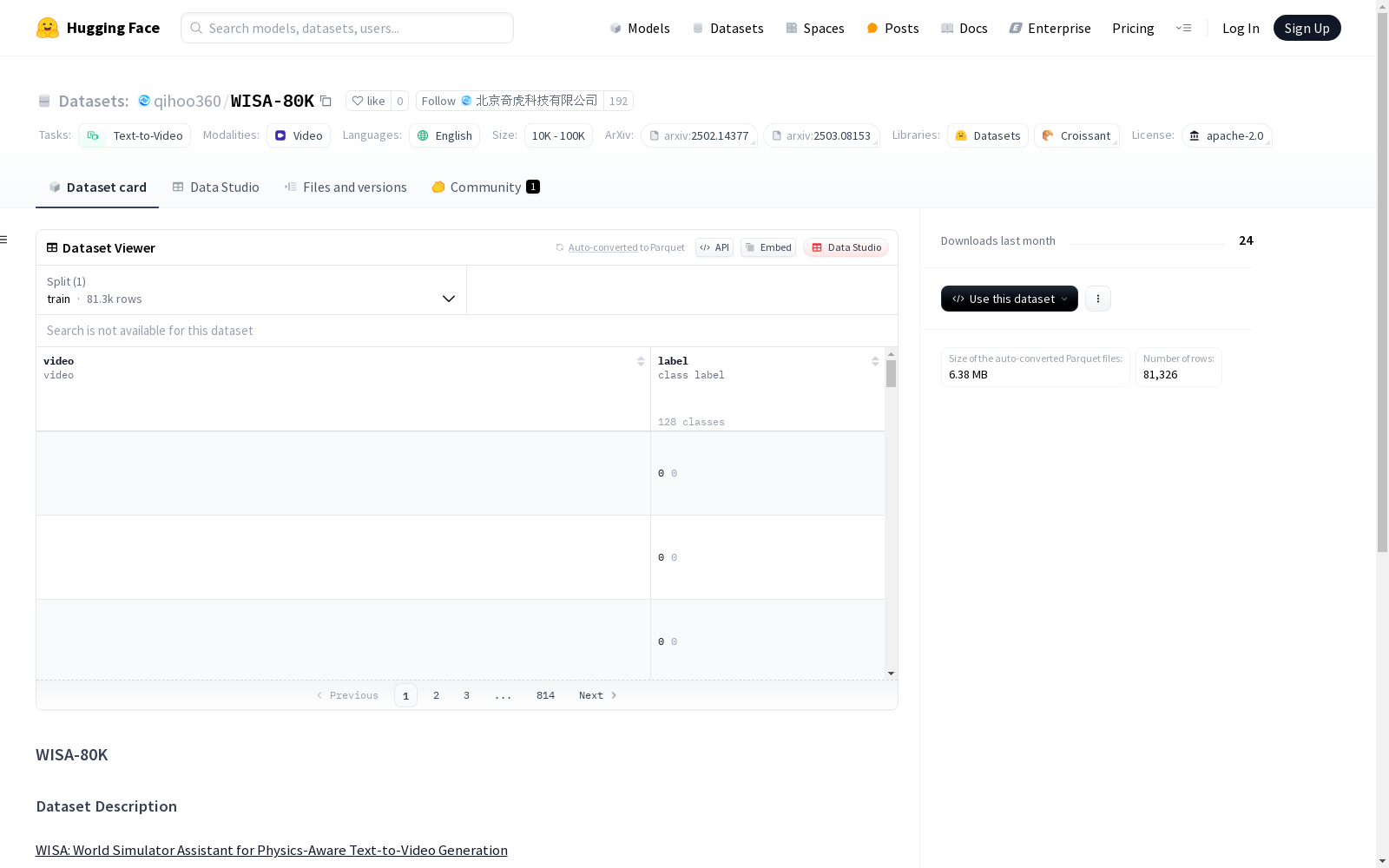Click the Datasets: breadcrumb label

pos(94,101)
